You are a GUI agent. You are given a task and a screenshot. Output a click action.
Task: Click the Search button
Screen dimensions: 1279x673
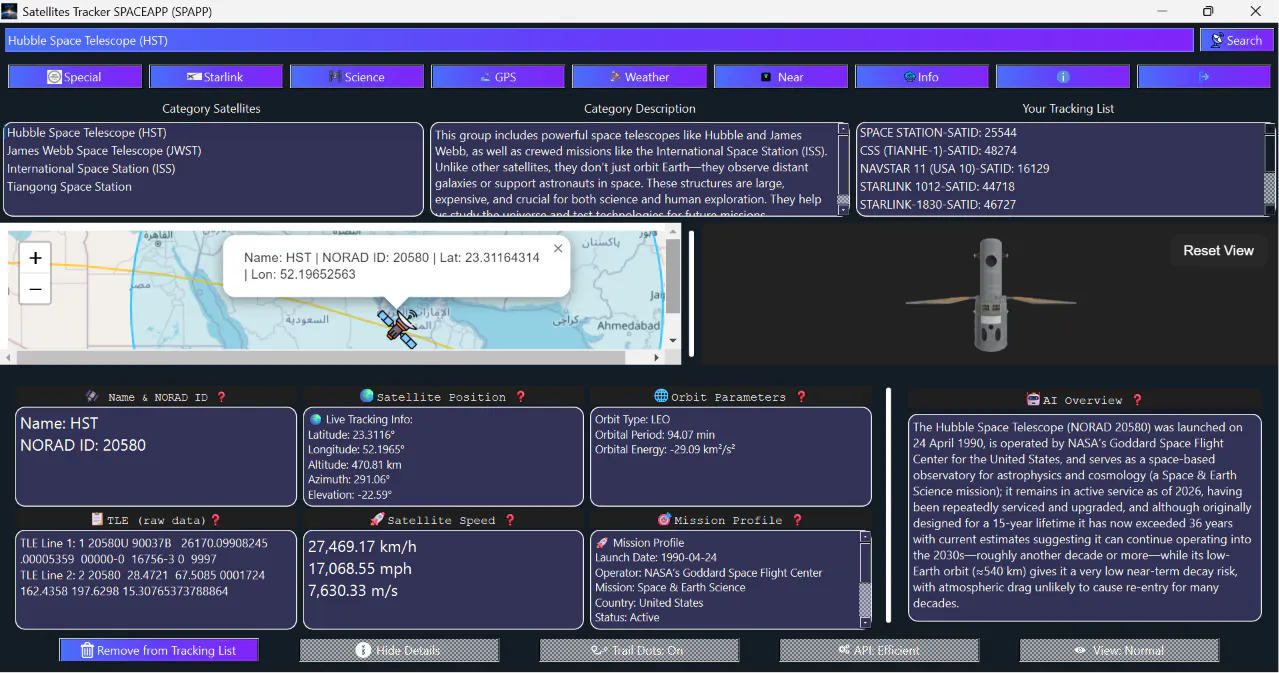point(1236,40)
